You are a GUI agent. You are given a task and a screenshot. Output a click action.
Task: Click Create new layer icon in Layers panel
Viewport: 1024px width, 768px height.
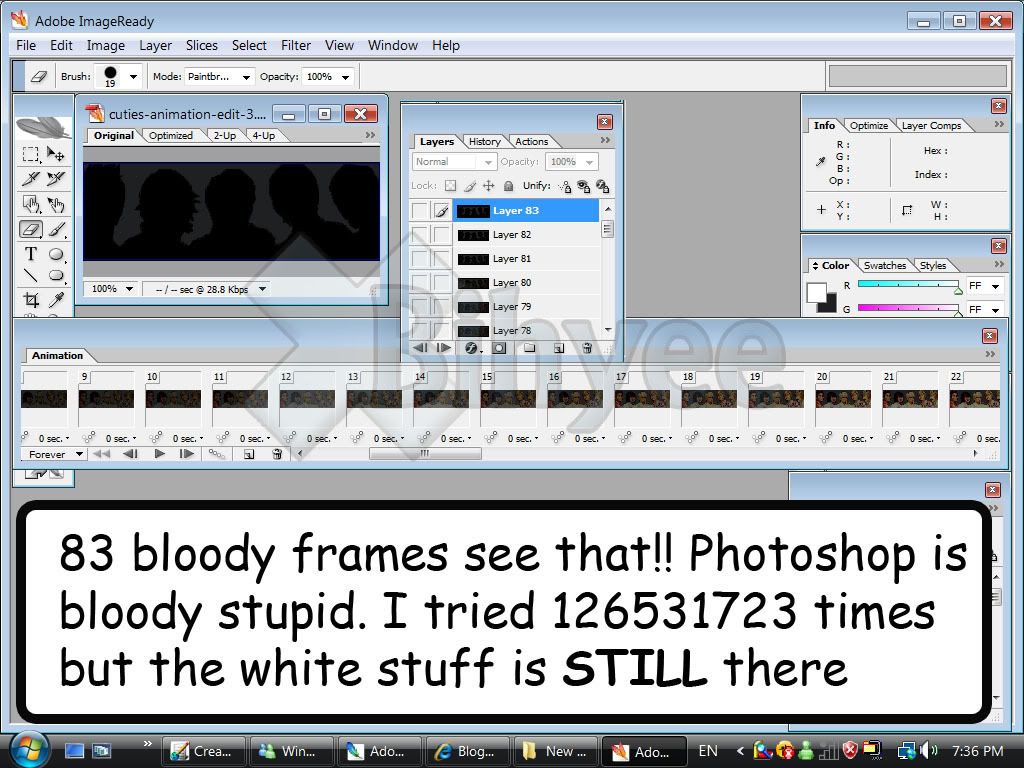pyautogui.click(x=558, y=348)
